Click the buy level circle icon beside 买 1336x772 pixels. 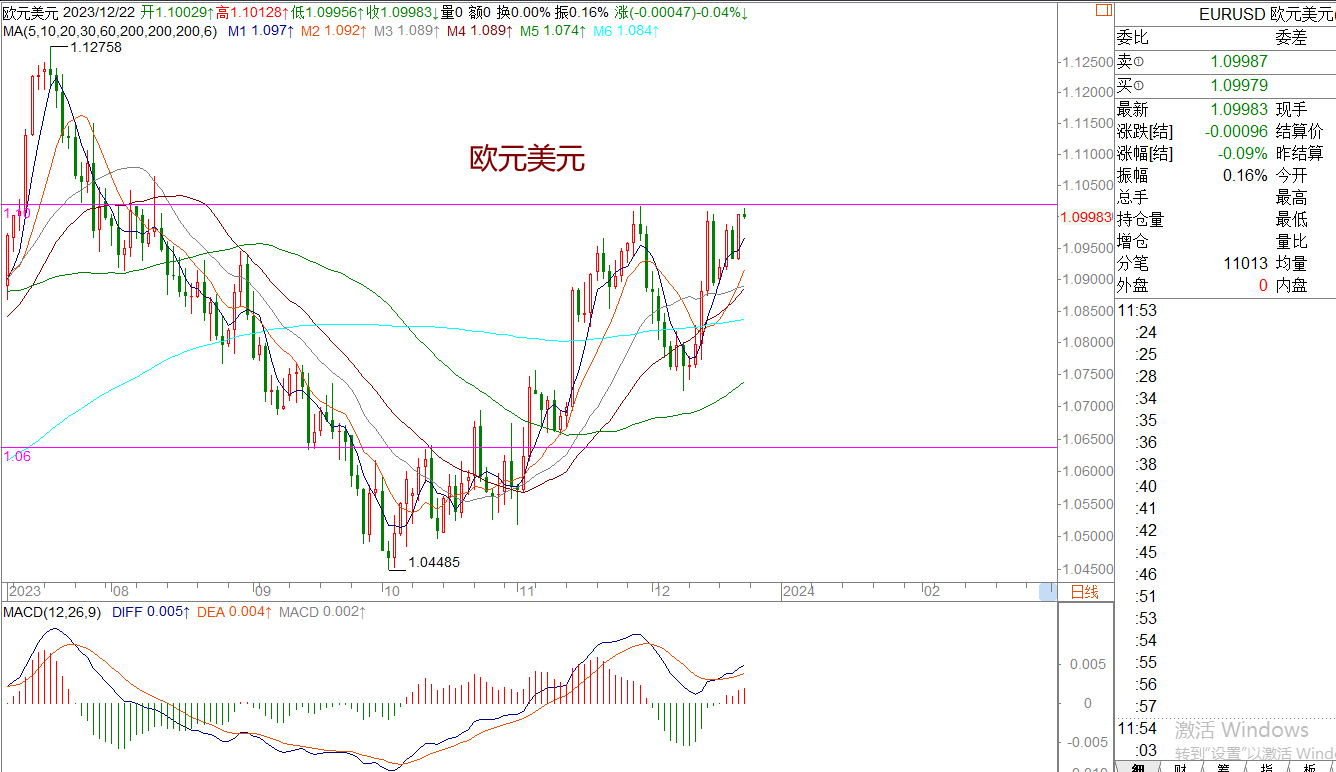1139,85
